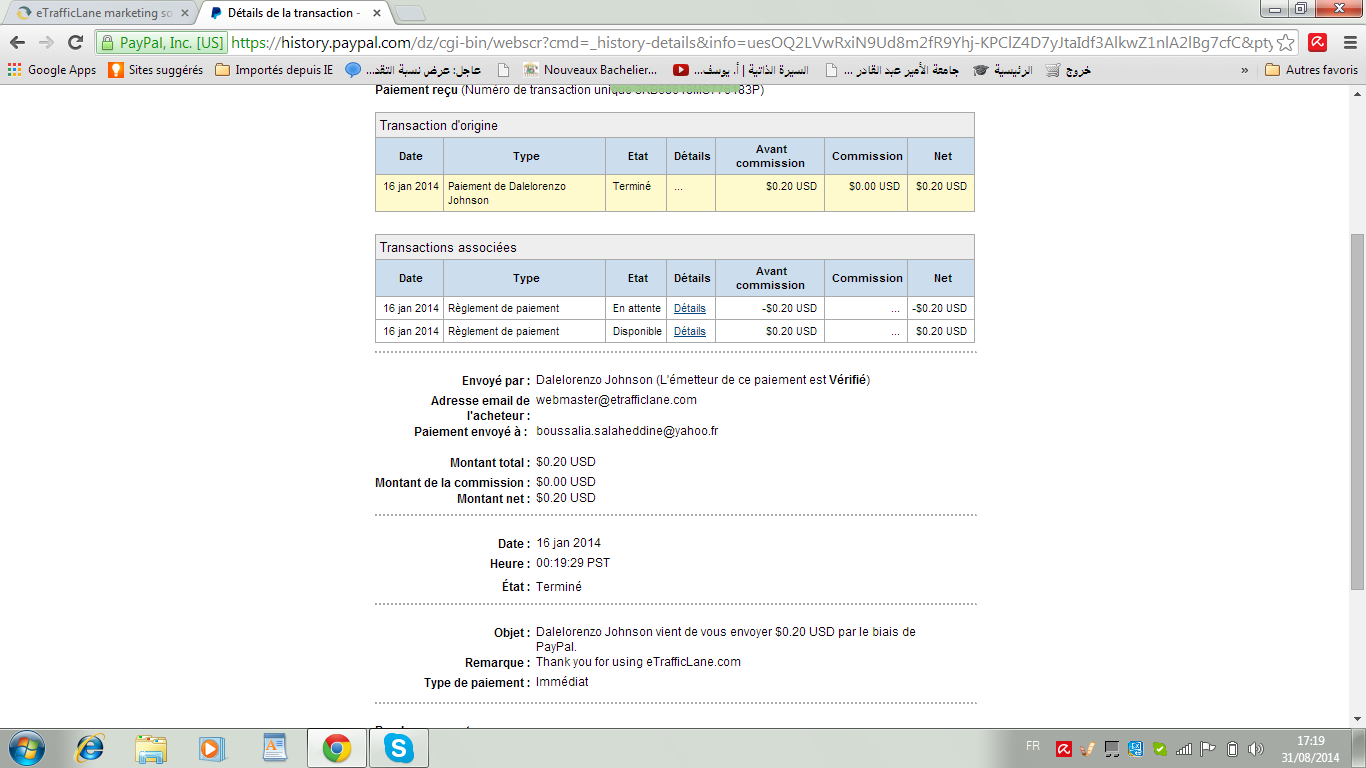Click the boussalia.salaheddine@yahoo.fr email address
The width and height of the screenshot is (1366, 768).
(x=627, y=431)
